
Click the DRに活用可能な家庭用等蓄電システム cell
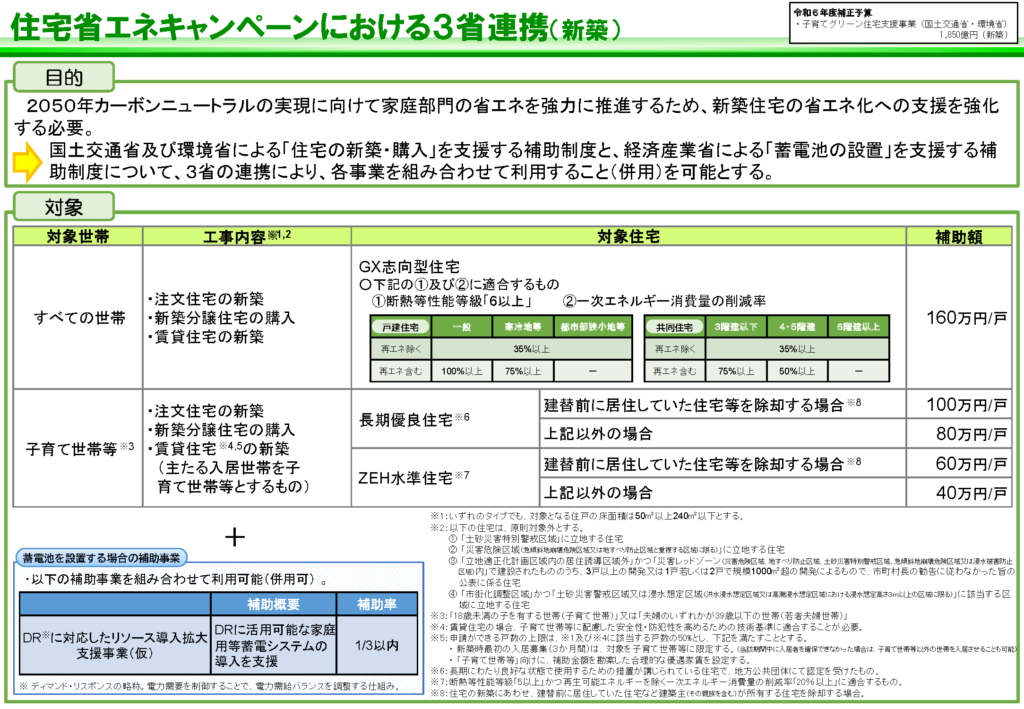pos(274,645)
